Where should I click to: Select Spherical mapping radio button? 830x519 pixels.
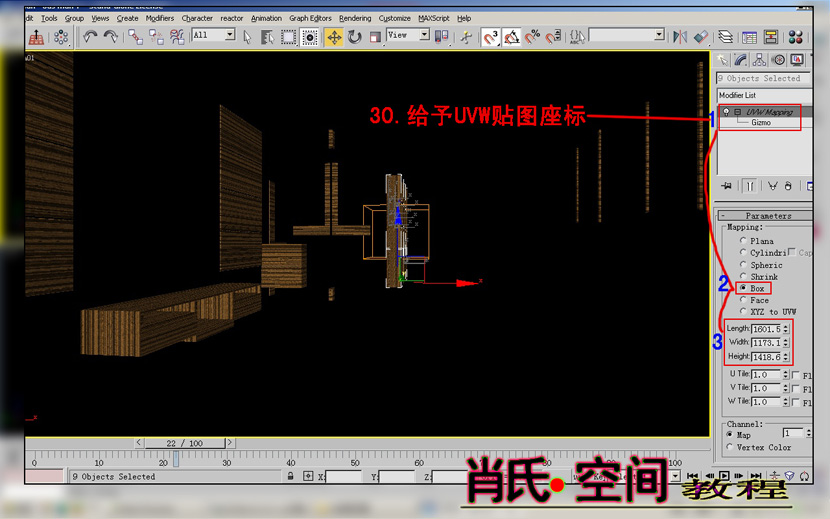click(x=743, y=264)
